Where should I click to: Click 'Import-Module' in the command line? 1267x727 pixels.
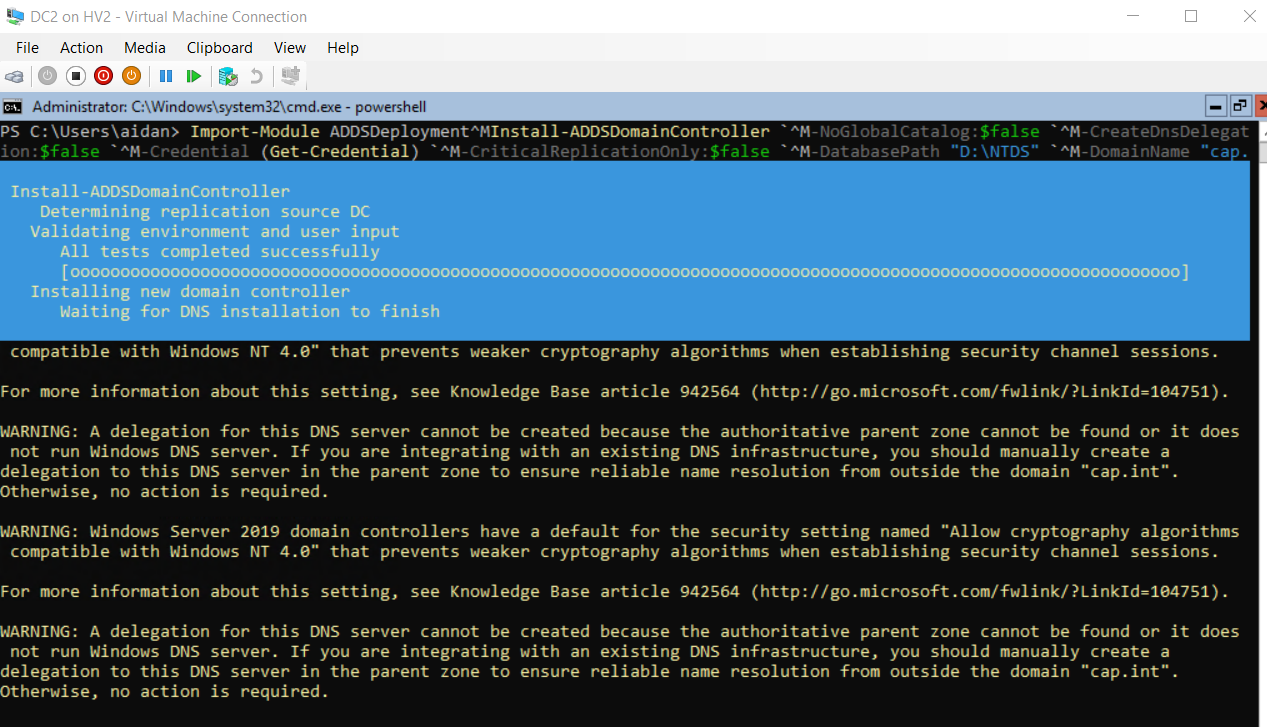255,132
